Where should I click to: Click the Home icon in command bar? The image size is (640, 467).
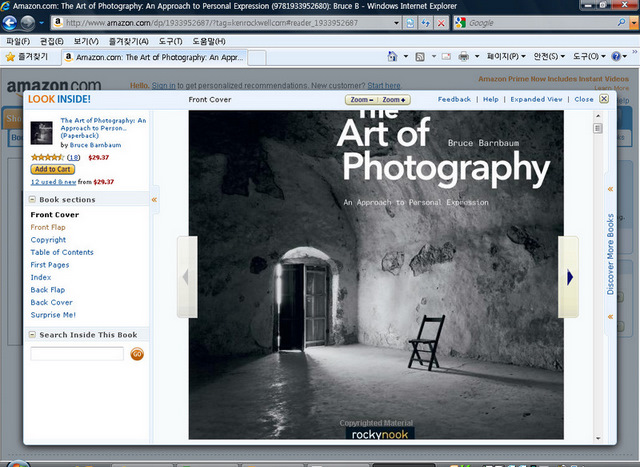tap(392, 56)
